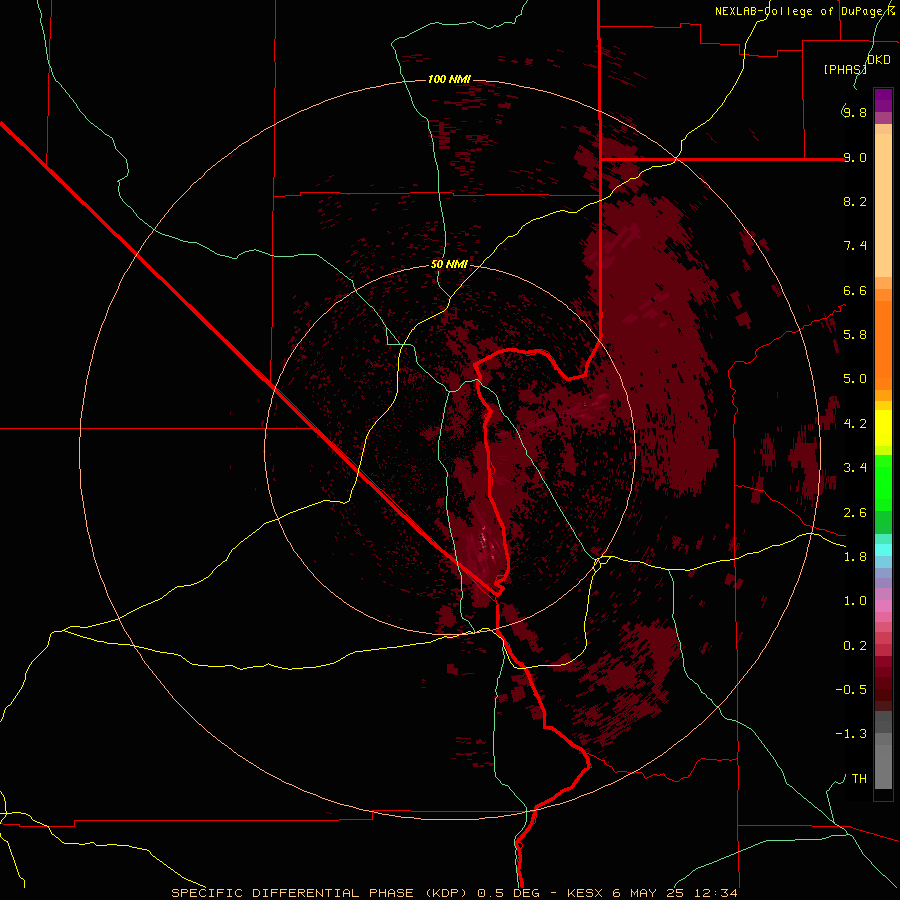
Task: Click the 4.2 scale value
Action: click(x=855, y=424)
